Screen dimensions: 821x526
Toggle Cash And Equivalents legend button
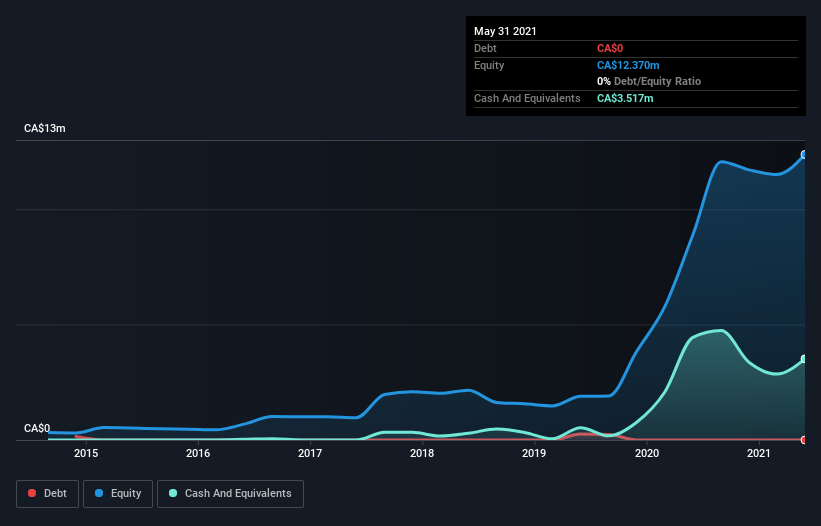coord(230,494)
